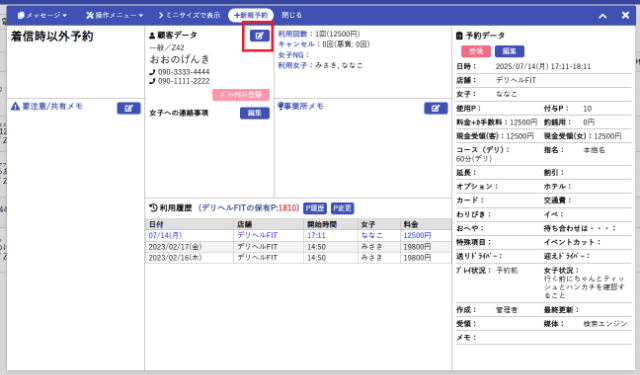Click the 利用履歴 clock icon
Screen dimensions: 640x375
click(x=153, y=208)
